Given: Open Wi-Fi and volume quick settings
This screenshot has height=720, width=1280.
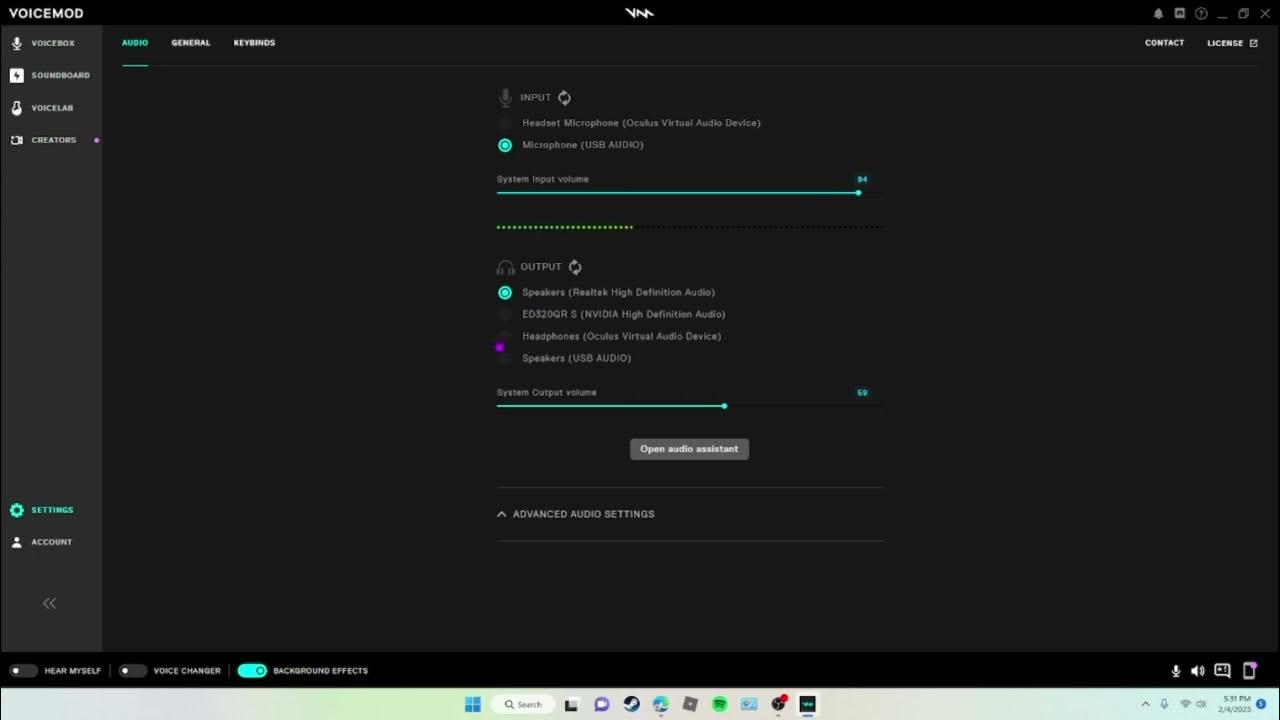Looking at the screenshot, I should click(1195, 704).
